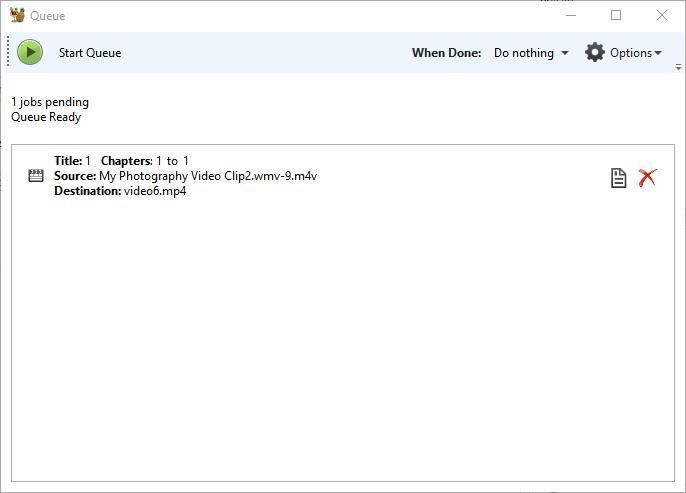686x493 pixels.
Task: Remove the job with the red X icon
Action: coord(647,178)
